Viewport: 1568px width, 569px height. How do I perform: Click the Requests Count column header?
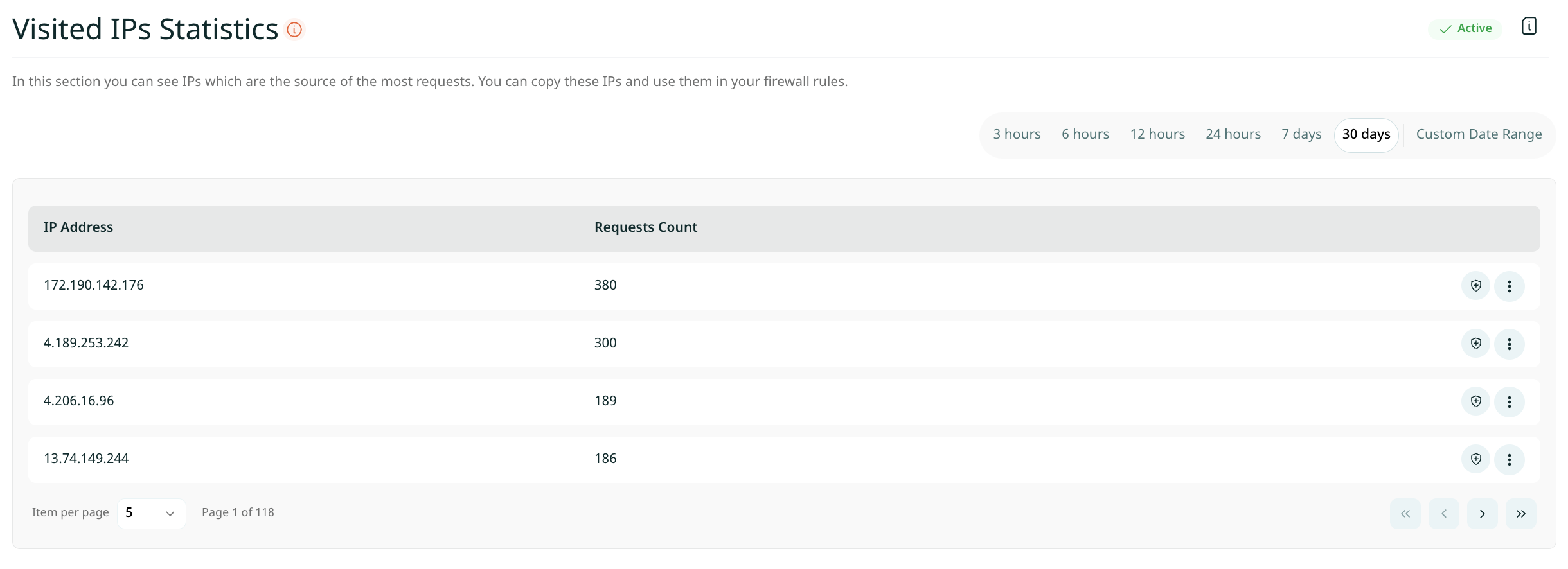click(x=645, y=227)
